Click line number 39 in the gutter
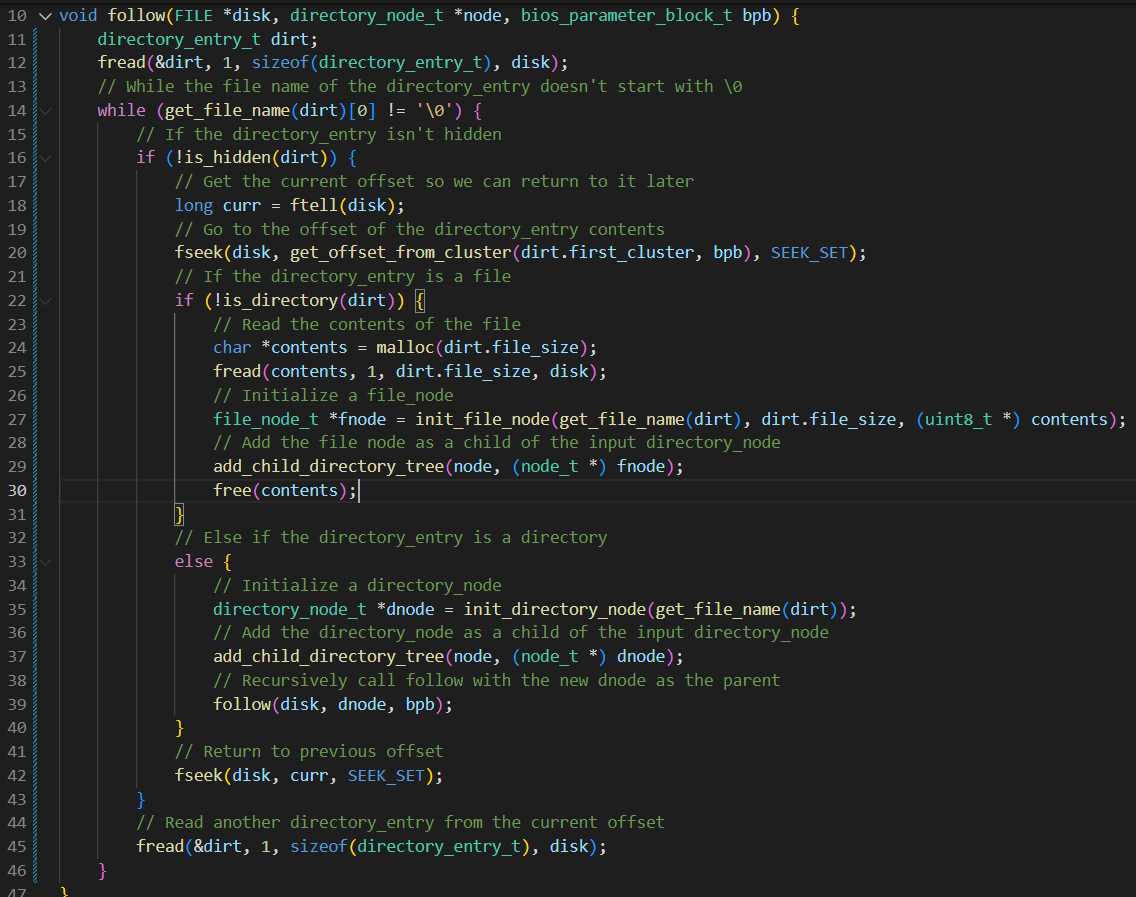This screenshot has height=897, width=1136. pyautogui.click(x=16, y=704)
